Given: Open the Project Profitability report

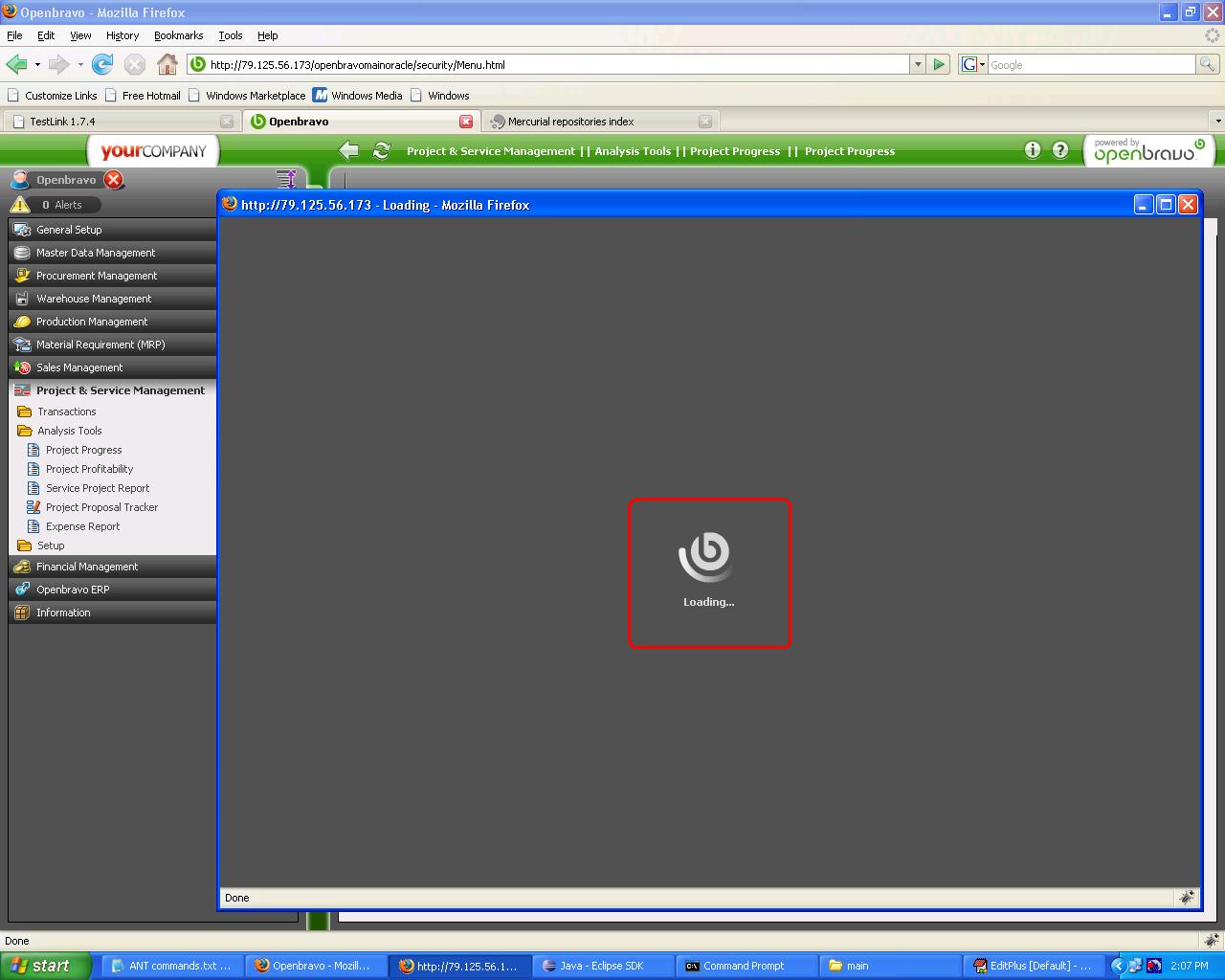Looking at the screenshot, I should pyautogui.click(x=90, y=469).
